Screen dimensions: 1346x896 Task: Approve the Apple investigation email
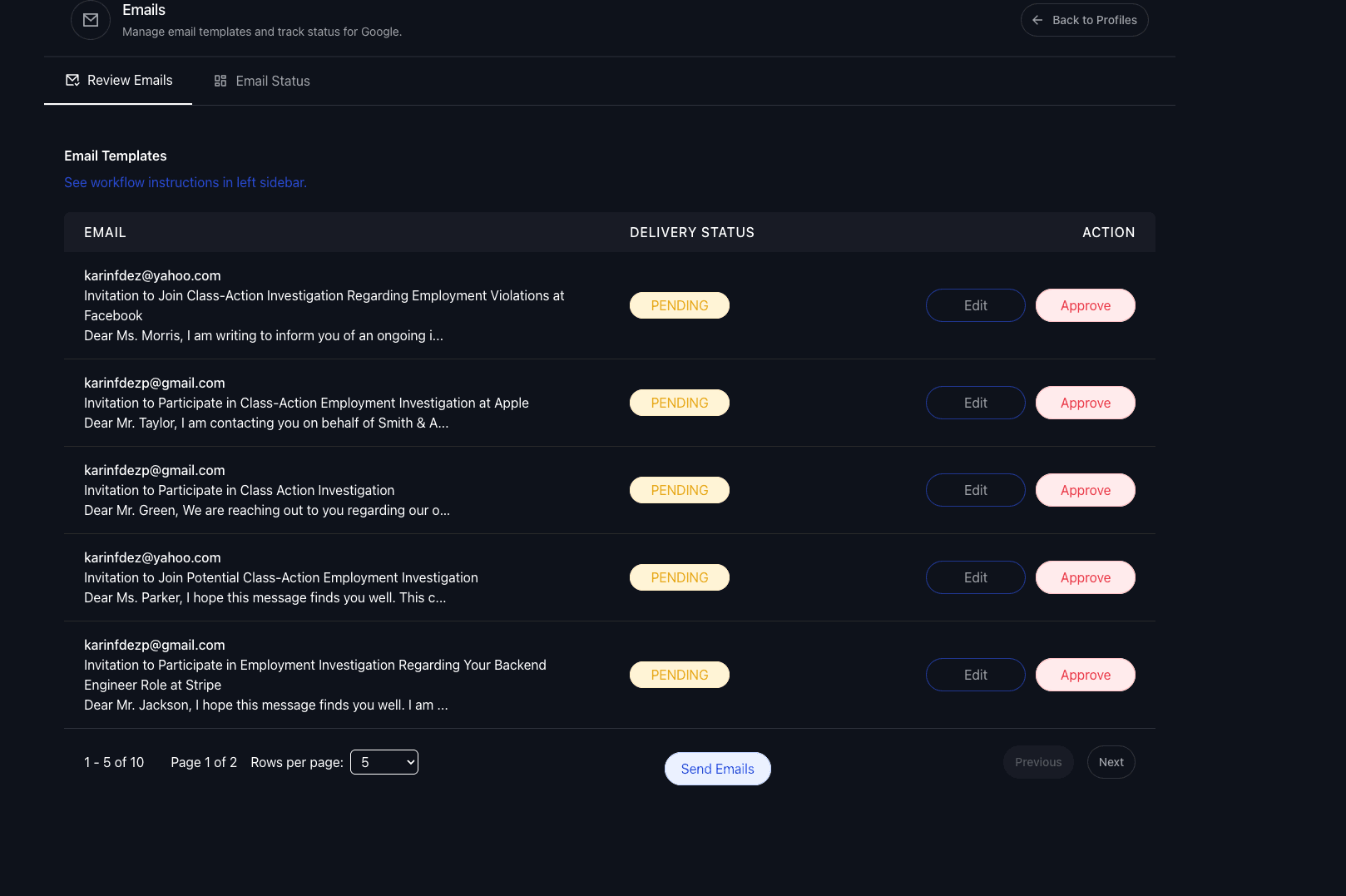coord(1085,403)
